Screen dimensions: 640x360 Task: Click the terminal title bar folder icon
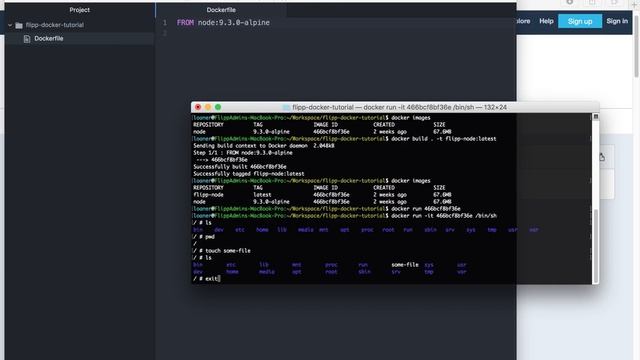point(287,107)
